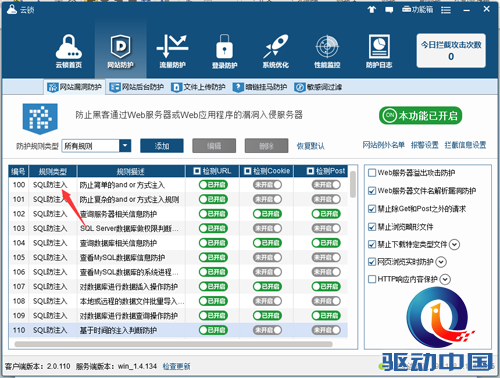Uncheck 禁止浏览畸形文件 checkbox
This screenshot has height=378, width=500.
tap(372, 227)
